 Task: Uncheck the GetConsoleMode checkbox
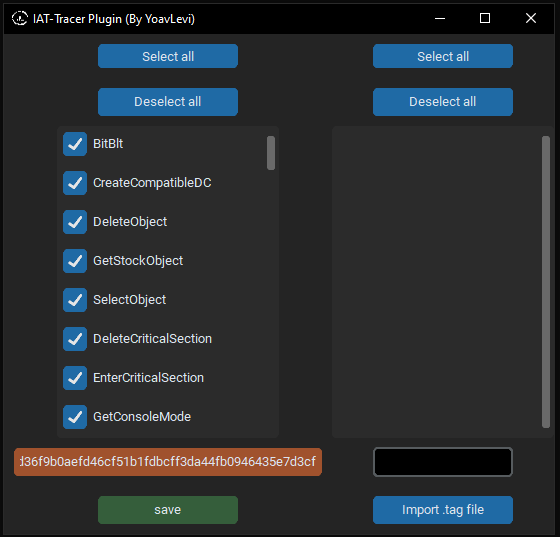click(75, 417)
